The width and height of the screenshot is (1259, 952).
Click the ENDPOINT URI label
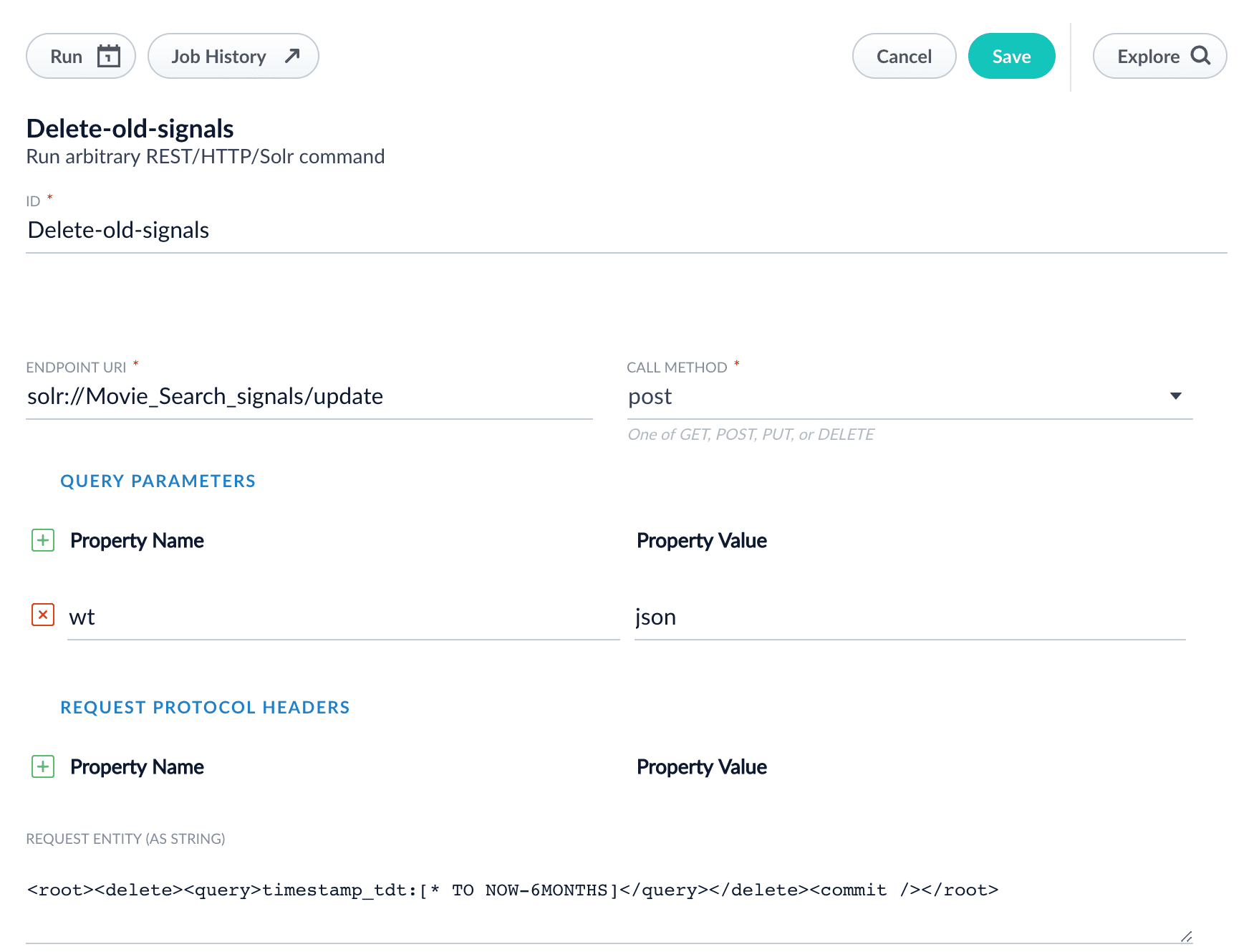click(x=76, y=367)
